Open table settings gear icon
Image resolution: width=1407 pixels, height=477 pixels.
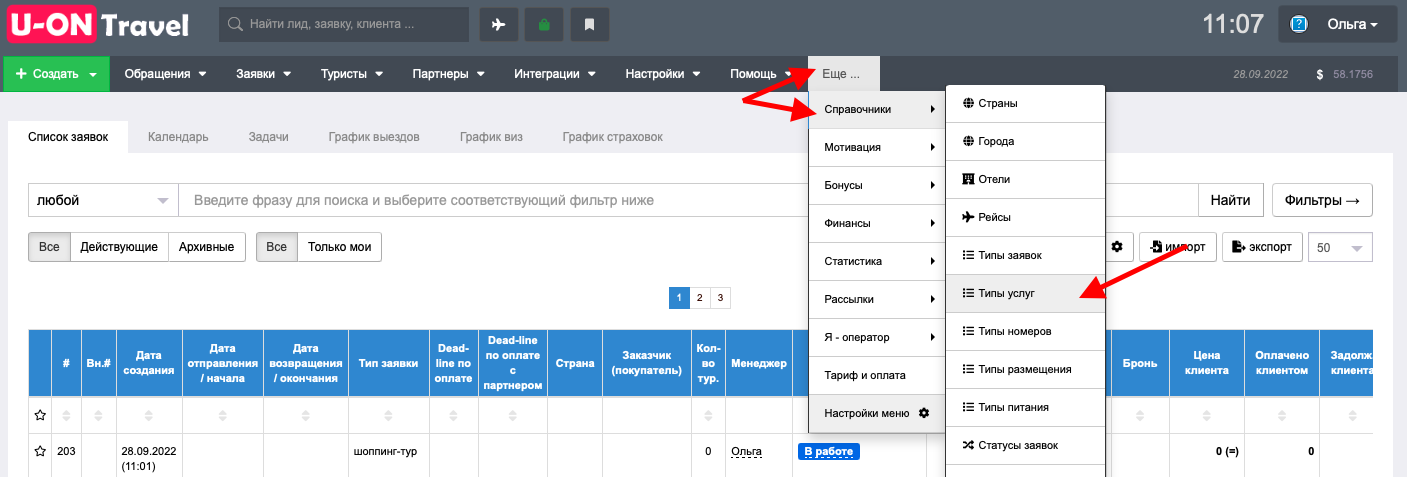point(1117,247)
